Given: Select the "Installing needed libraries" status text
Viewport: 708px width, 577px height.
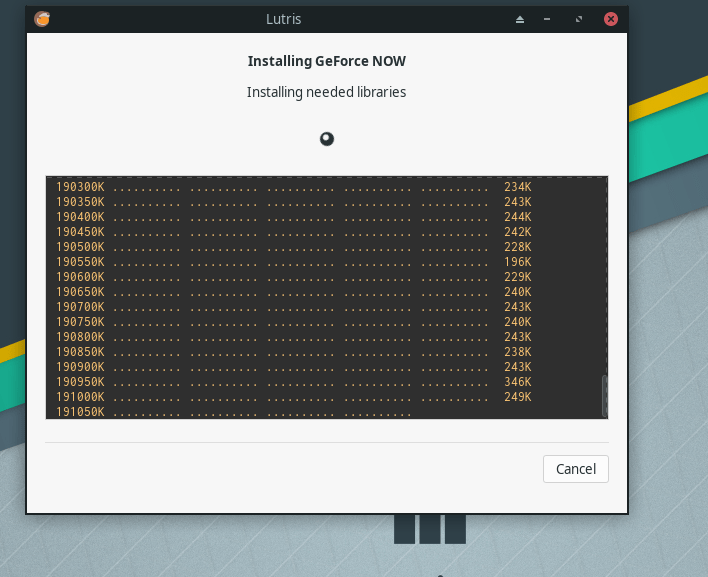Looking at the screenshot, I should tap(326, 92).
